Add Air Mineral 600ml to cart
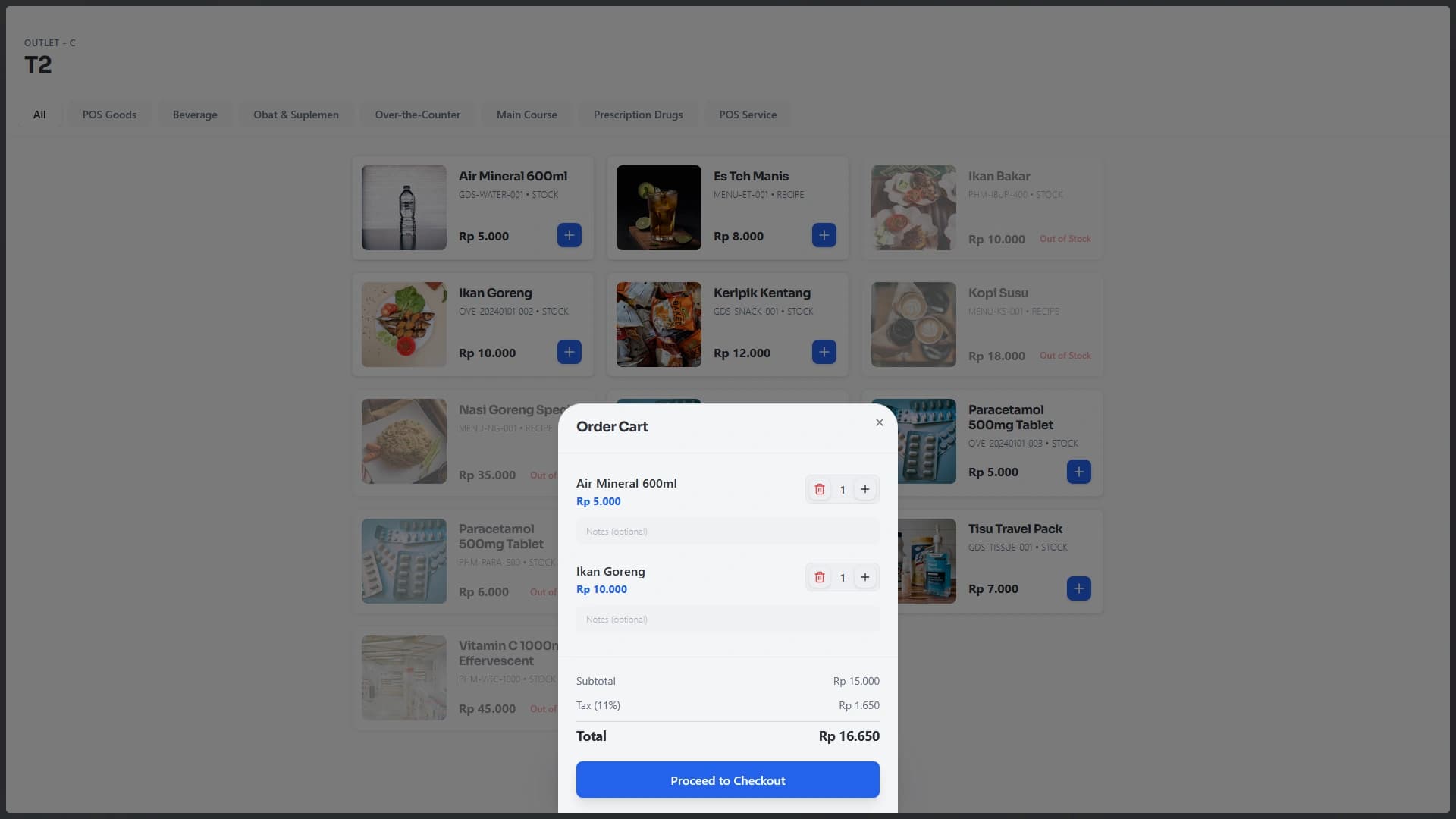The height and width of the screenshot is (819, 1456). click(x=570, y=235)
